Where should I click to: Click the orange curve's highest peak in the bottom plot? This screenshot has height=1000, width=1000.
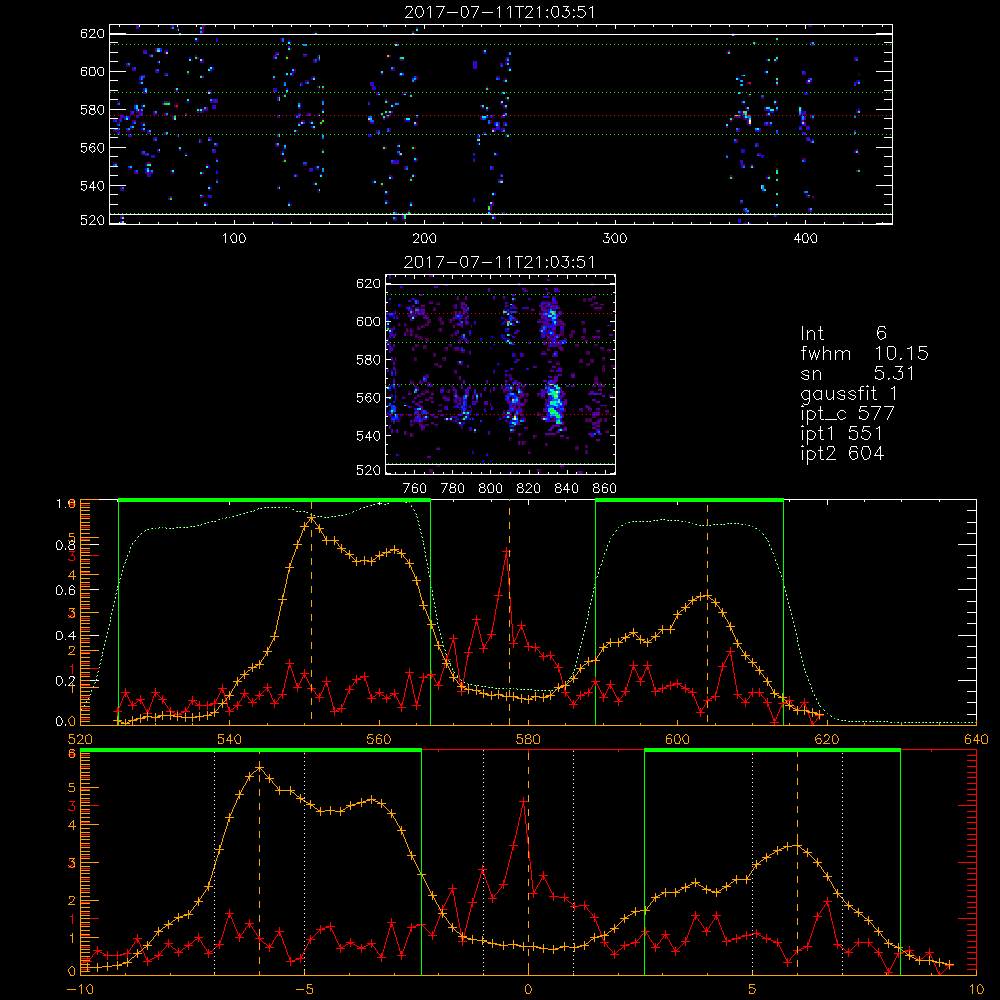259,767
